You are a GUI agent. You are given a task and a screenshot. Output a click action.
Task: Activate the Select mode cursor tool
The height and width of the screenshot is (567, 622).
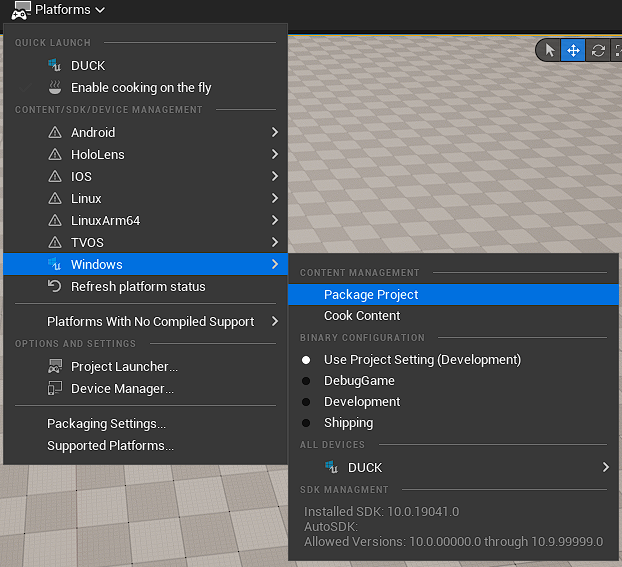[549, 50]
